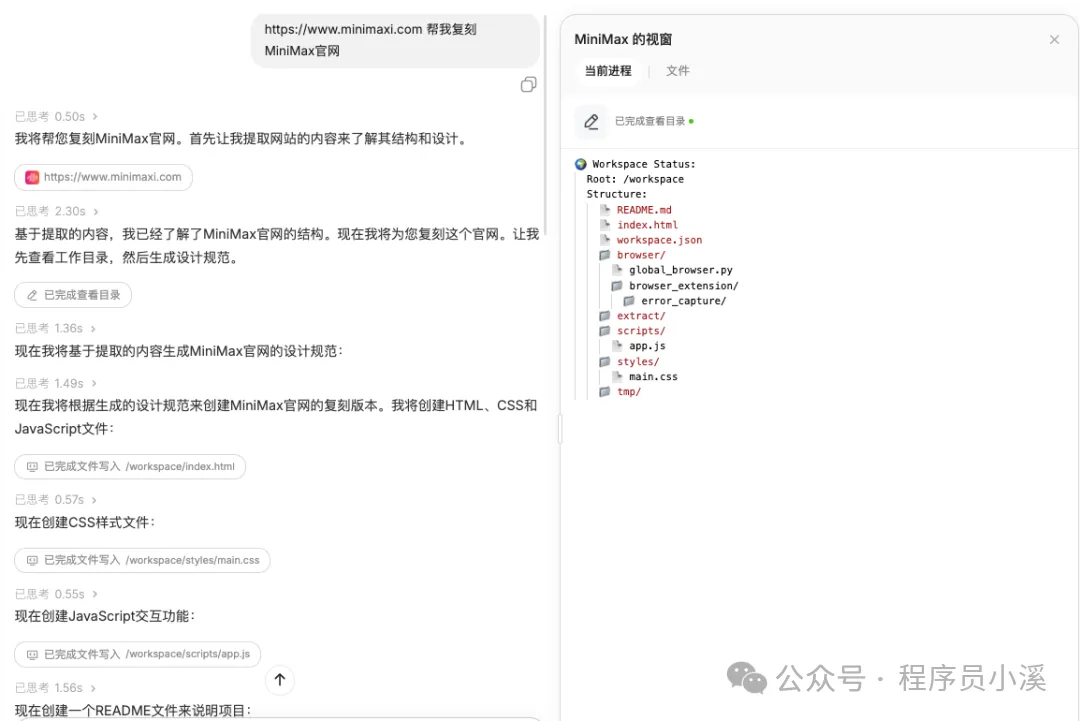
Task: Click the 'Root: /workspace' text line
Action: tap(635, 179)
